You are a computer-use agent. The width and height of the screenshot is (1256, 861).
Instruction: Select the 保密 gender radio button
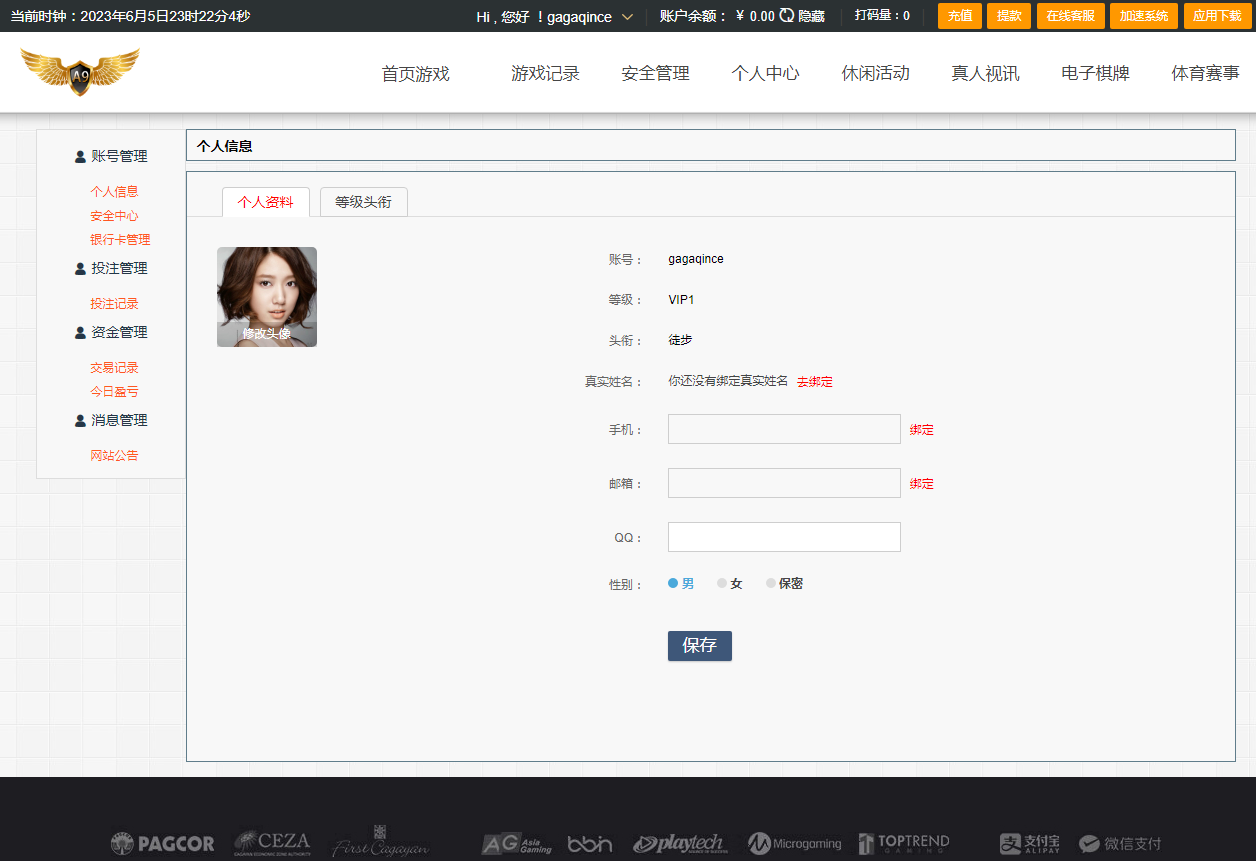point(771,583)
